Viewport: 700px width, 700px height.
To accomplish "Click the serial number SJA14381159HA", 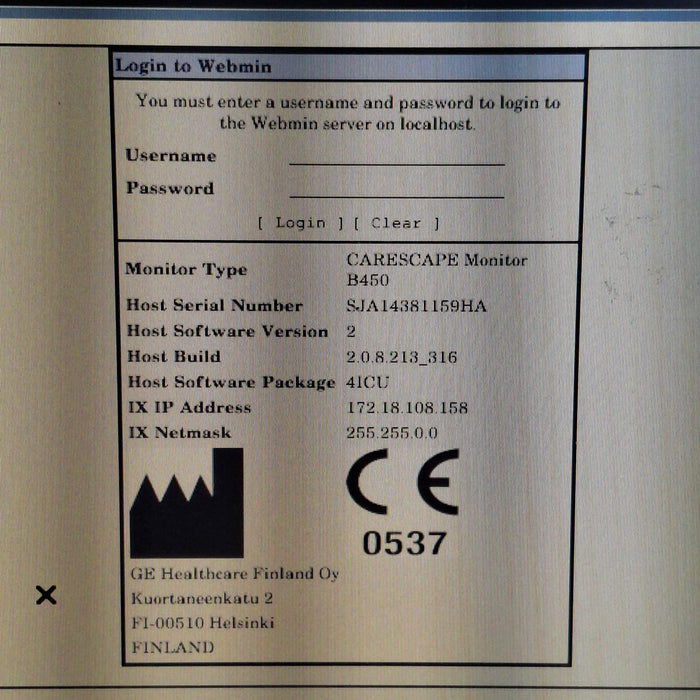I will pos(416,306).
